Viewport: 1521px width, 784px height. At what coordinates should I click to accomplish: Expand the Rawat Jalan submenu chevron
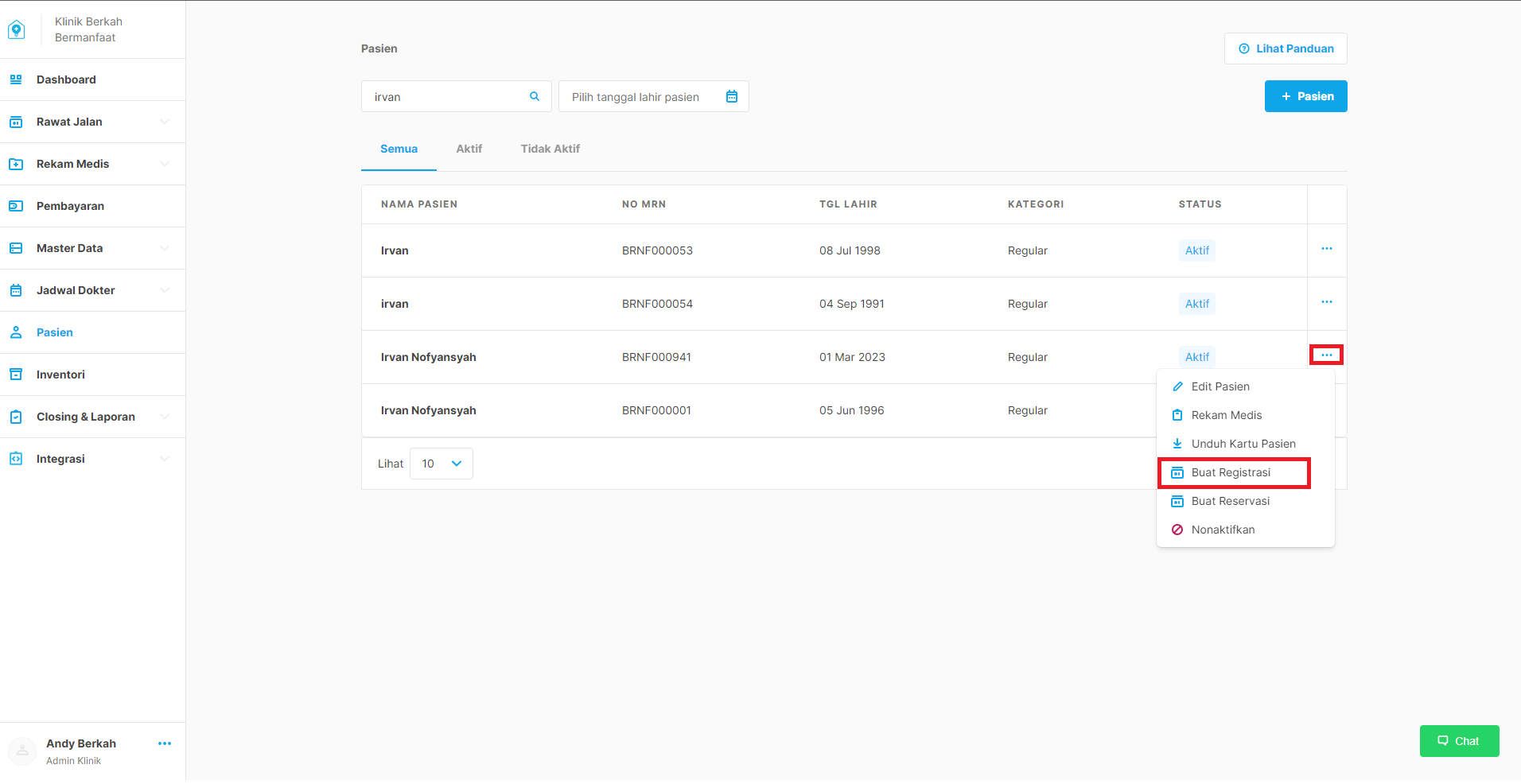tap(165, 122)
